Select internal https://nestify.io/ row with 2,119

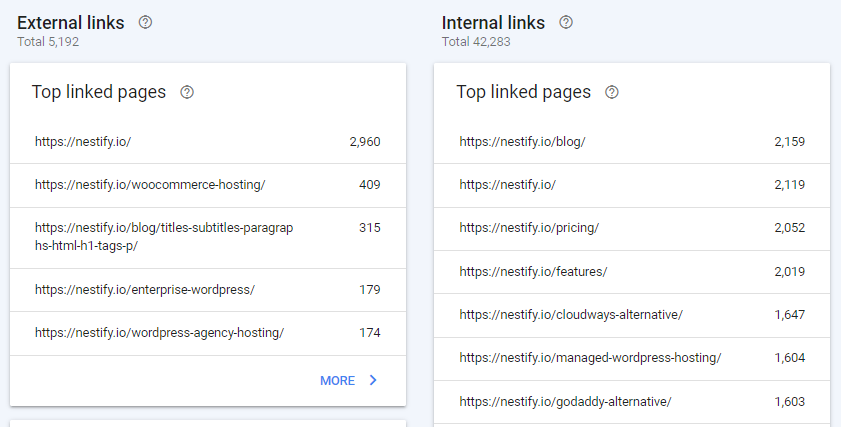632,185
